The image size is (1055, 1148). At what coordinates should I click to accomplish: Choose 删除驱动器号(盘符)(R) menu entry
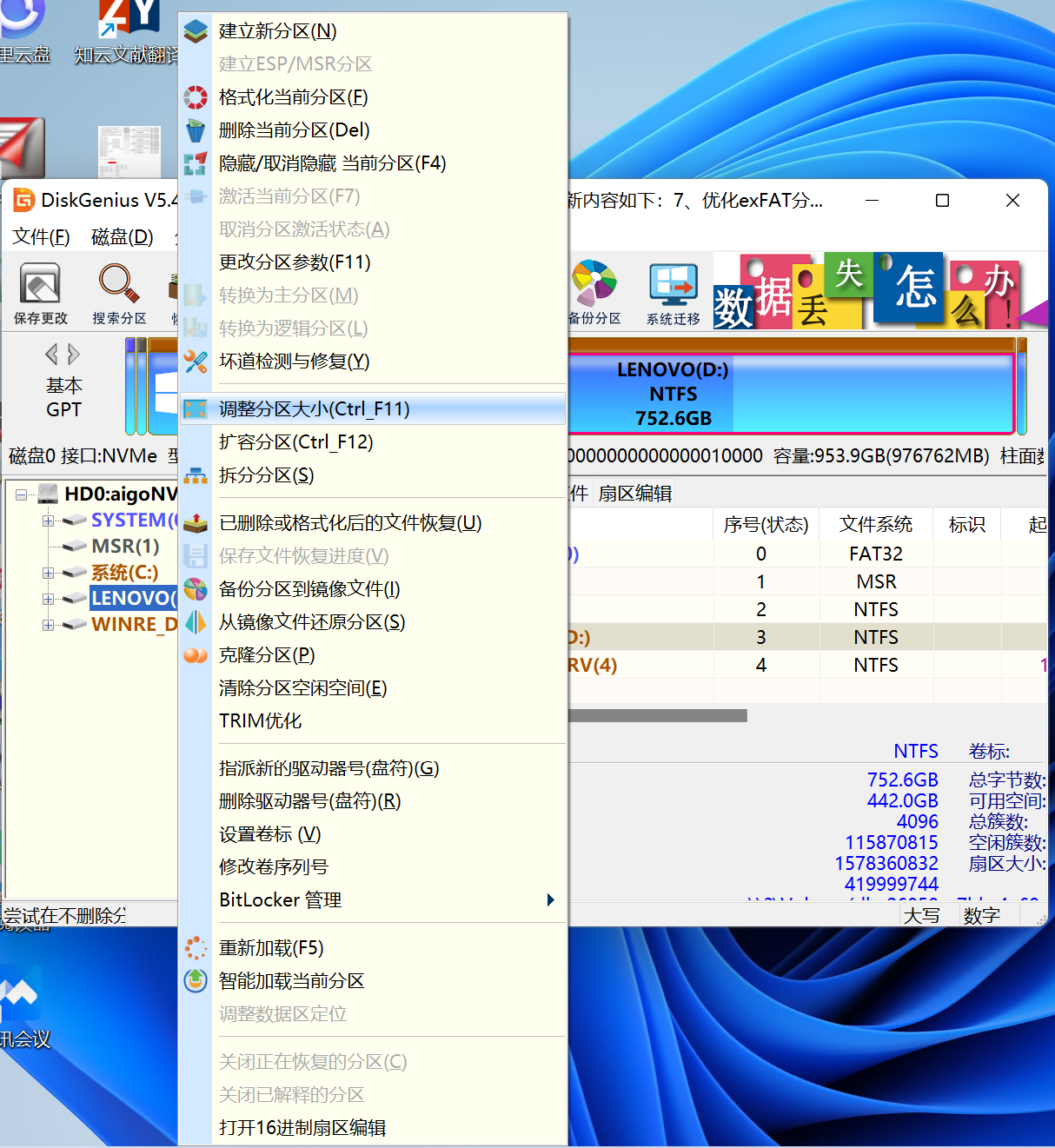click(x=373, y=802)
